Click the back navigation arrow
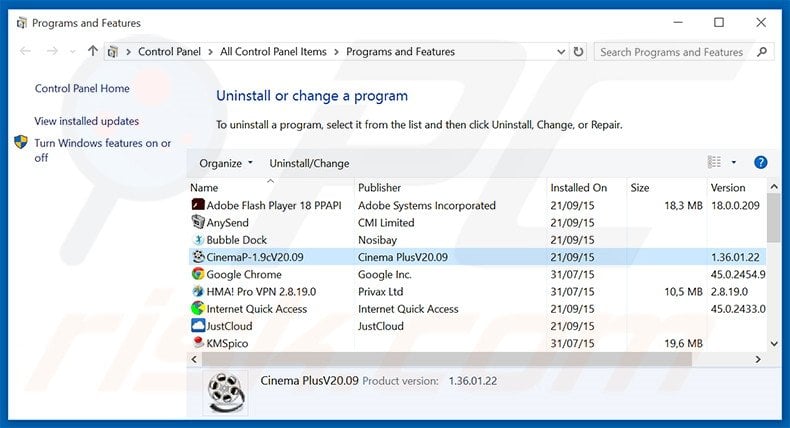Image resolution: width=790 pixels, height=428 pixels. pyautogui.click(x=25, y=51)
